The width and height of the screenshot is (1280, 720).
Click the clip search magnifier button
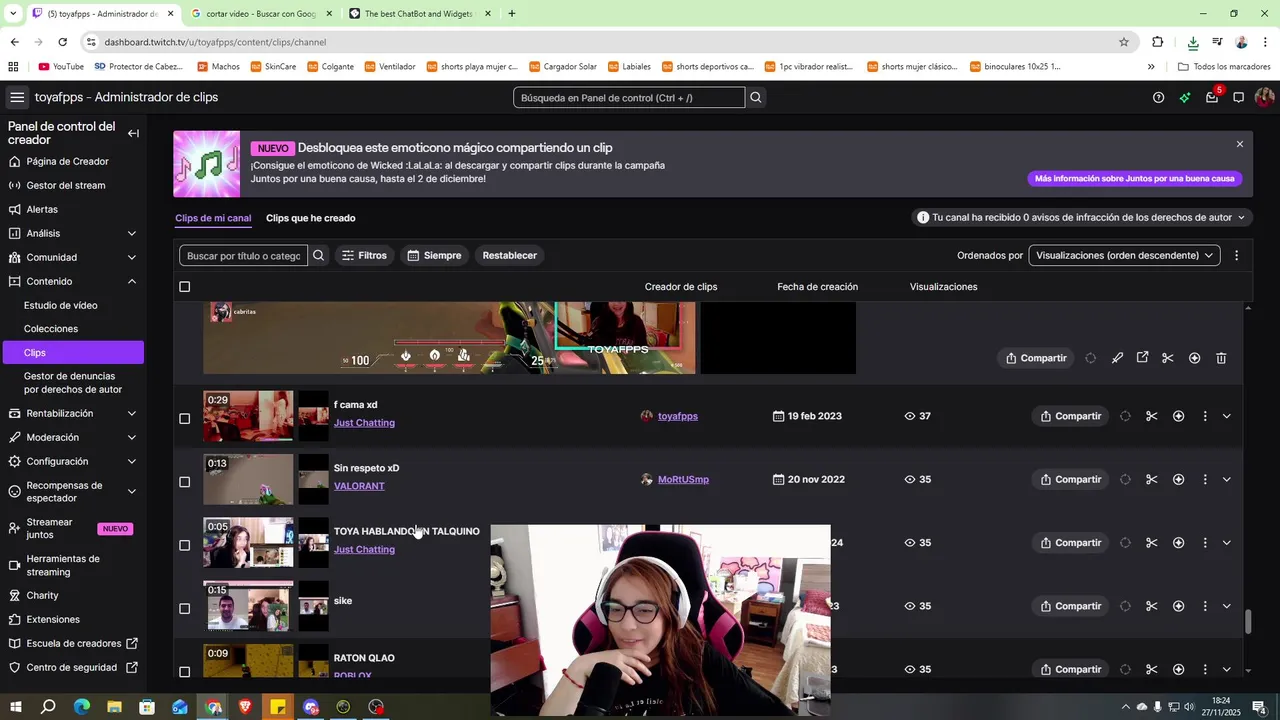(x=319, y=255)
